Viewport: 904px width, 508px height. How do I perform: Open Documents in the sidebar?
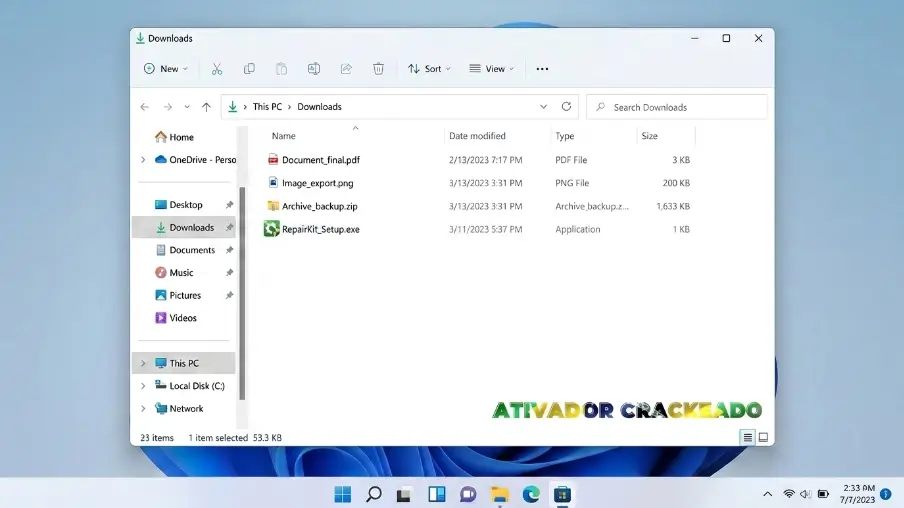pyautogui.click(x=186, y=250)
